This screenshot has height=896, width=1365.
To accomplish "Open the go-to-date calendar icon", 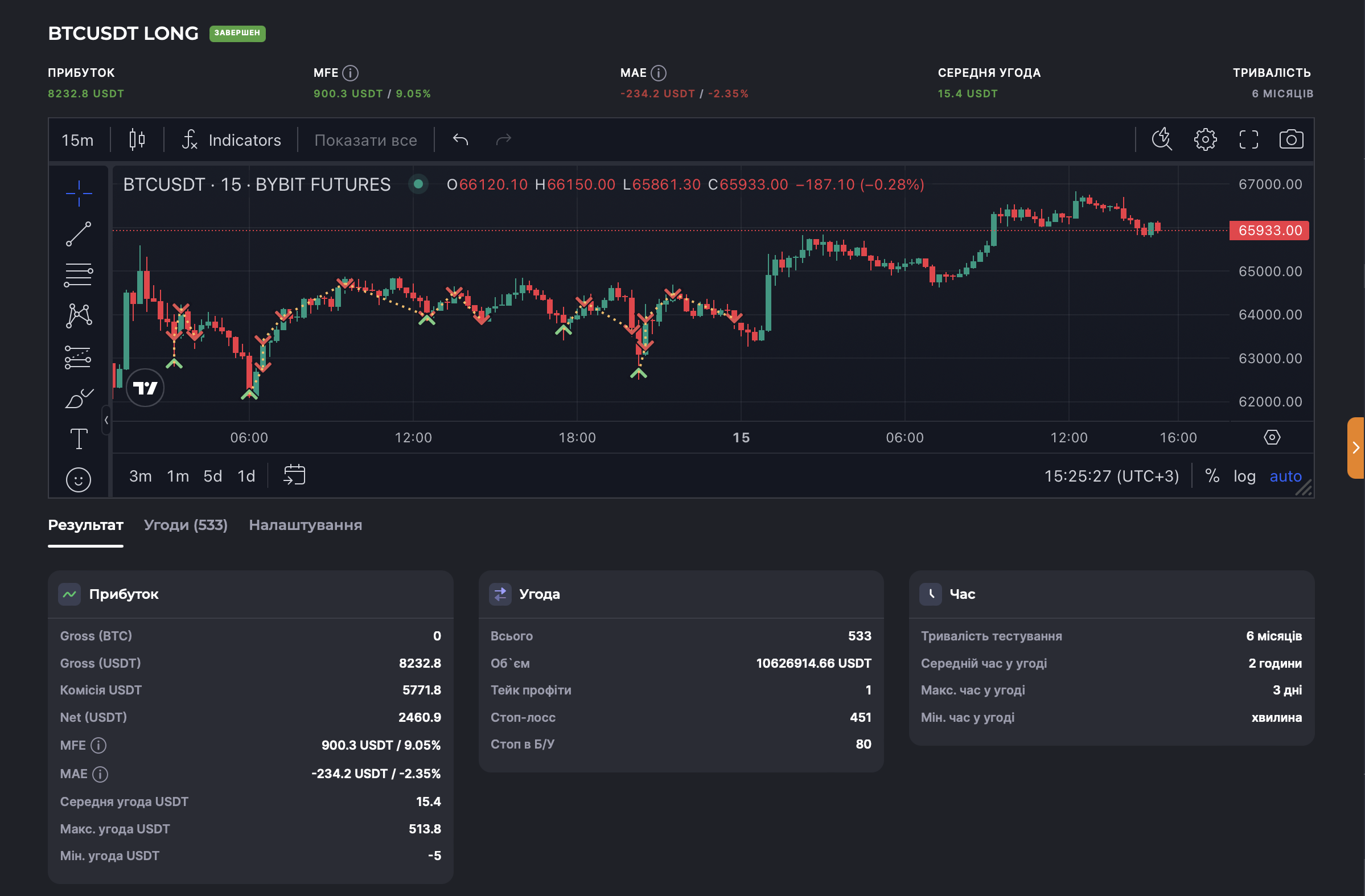I will pyautogui.click(x=294, y=475).
